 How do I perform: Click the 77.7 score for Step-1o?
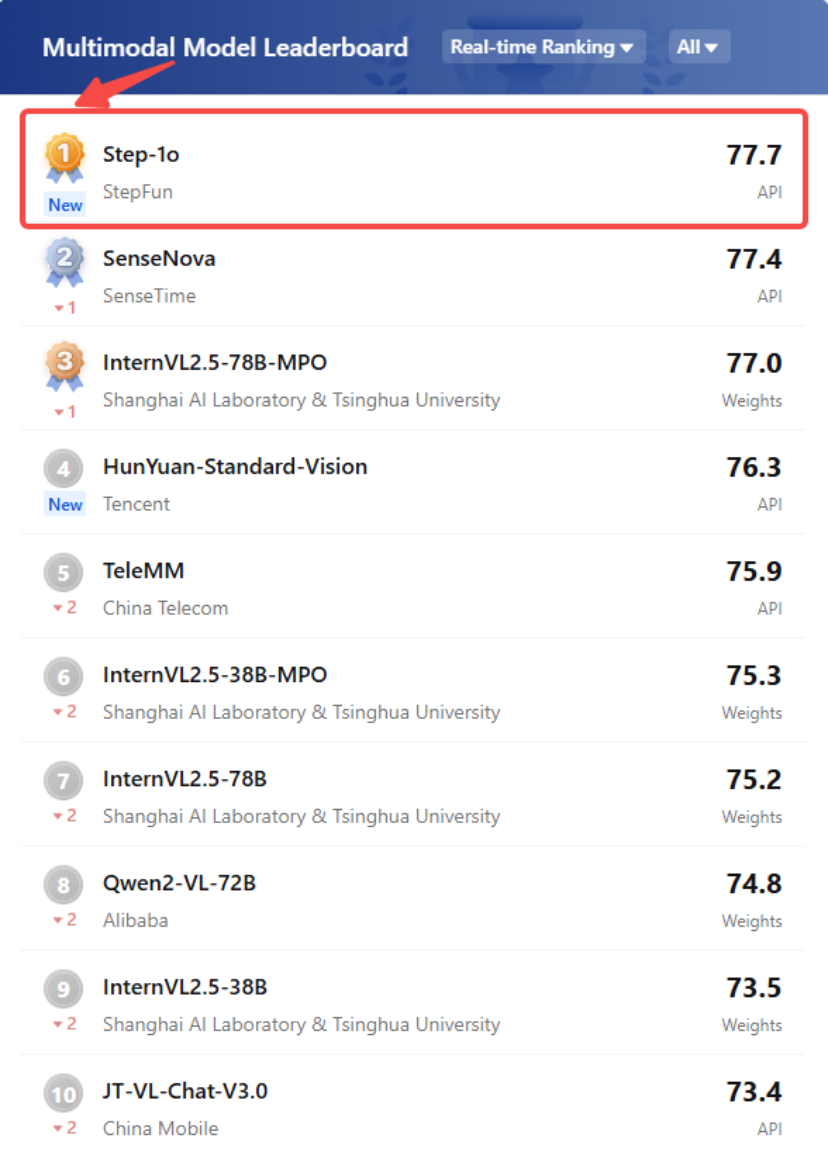(x=753, y=155)
